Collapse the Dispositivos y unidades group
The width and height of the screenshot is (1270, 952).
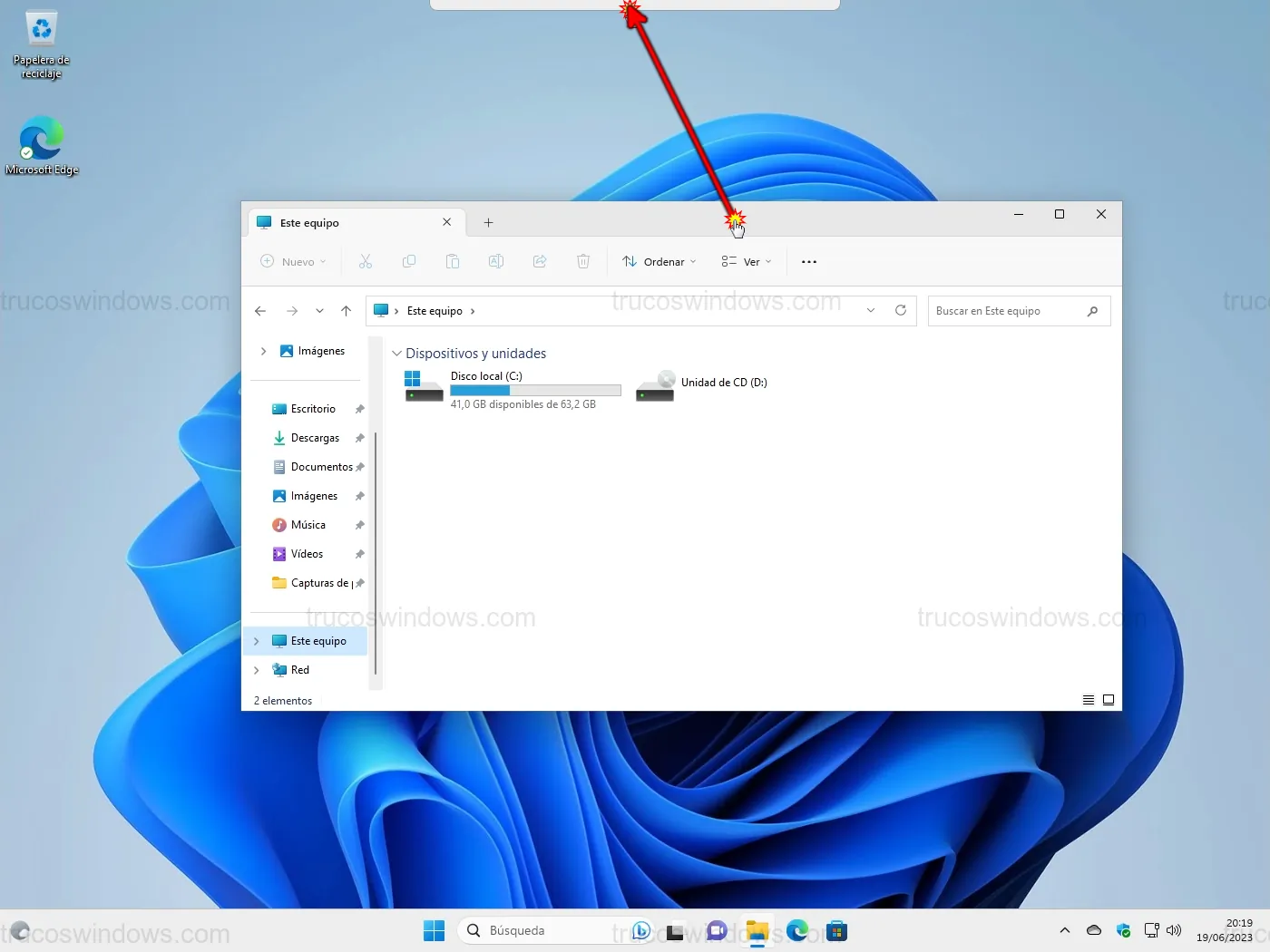pos(396,354)
